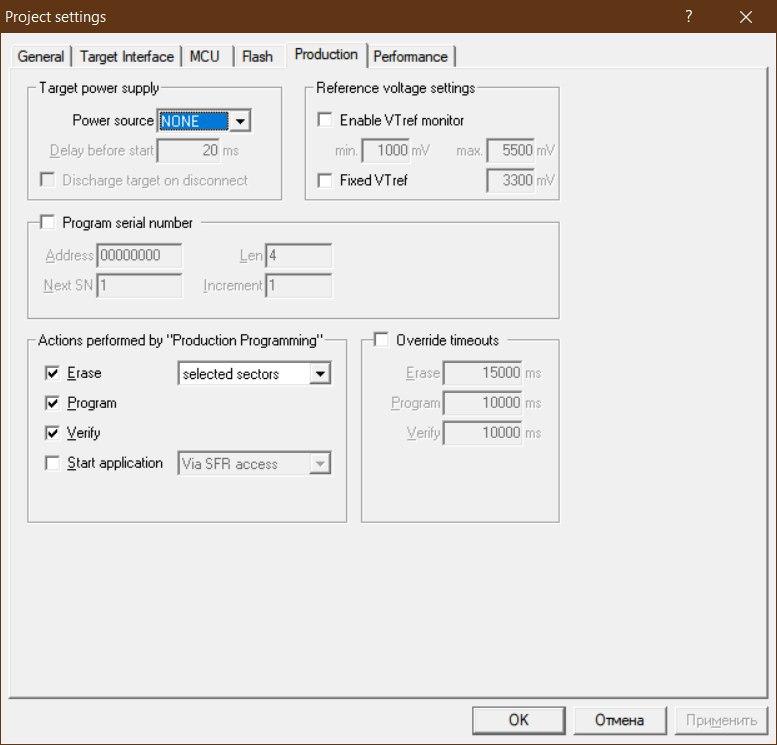
Task: Go to the Flash tab
Action: 257,56
